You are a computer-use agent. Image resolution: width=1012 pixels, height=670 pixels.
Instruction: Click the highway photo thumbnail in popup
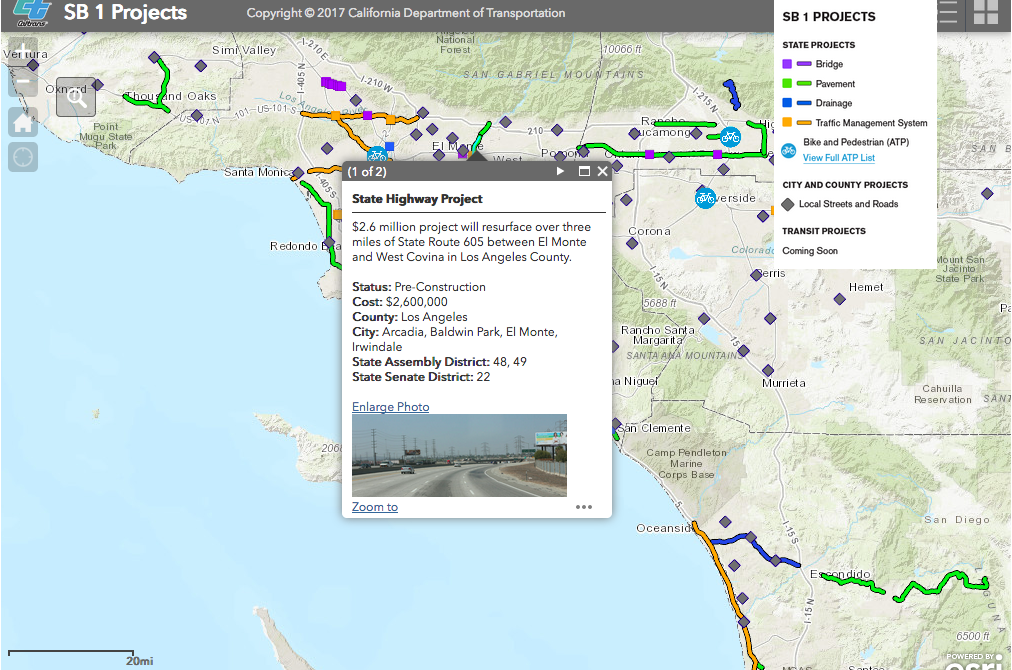click(459, 455)
